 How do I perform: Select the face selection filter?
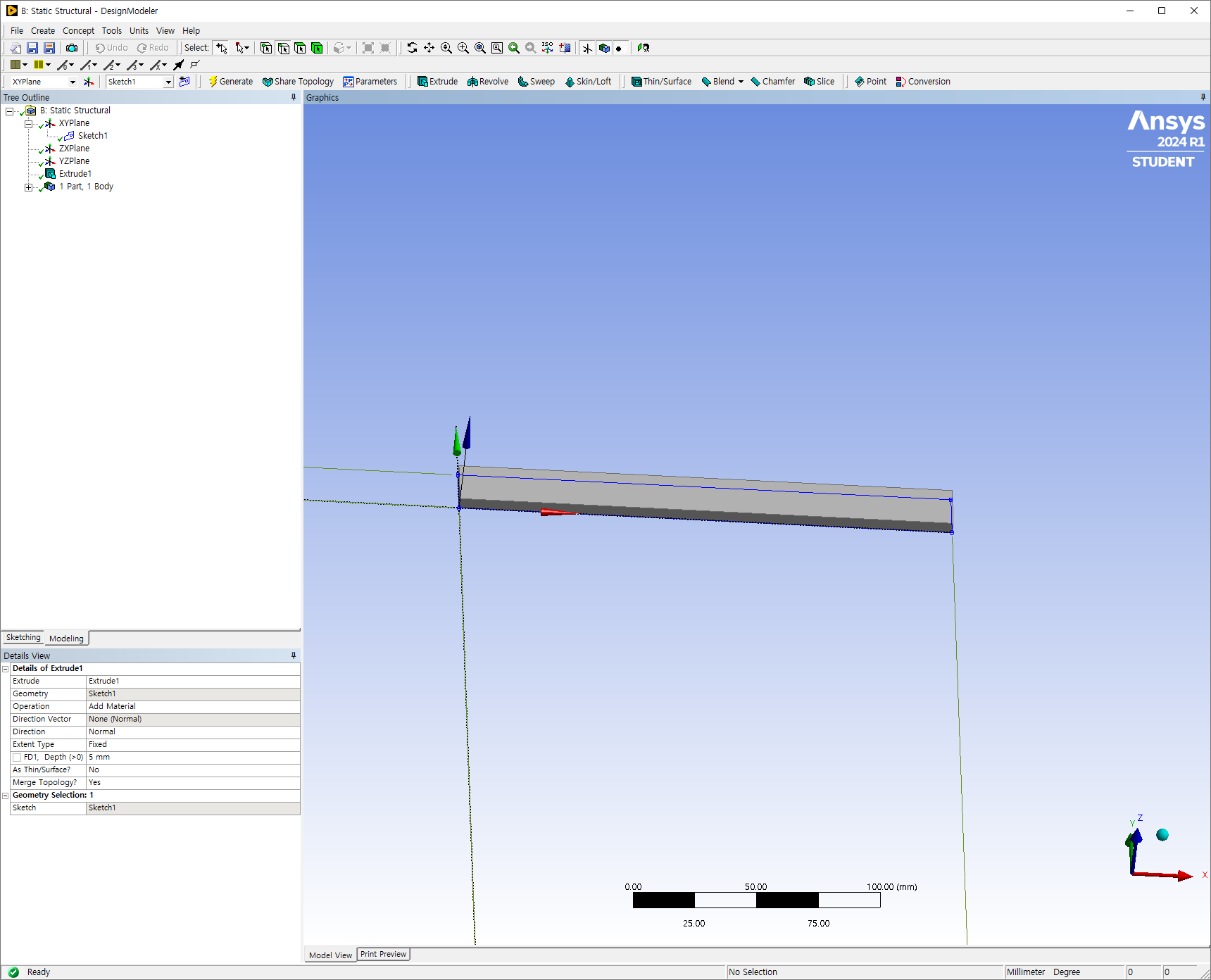[x=300, y=48]
